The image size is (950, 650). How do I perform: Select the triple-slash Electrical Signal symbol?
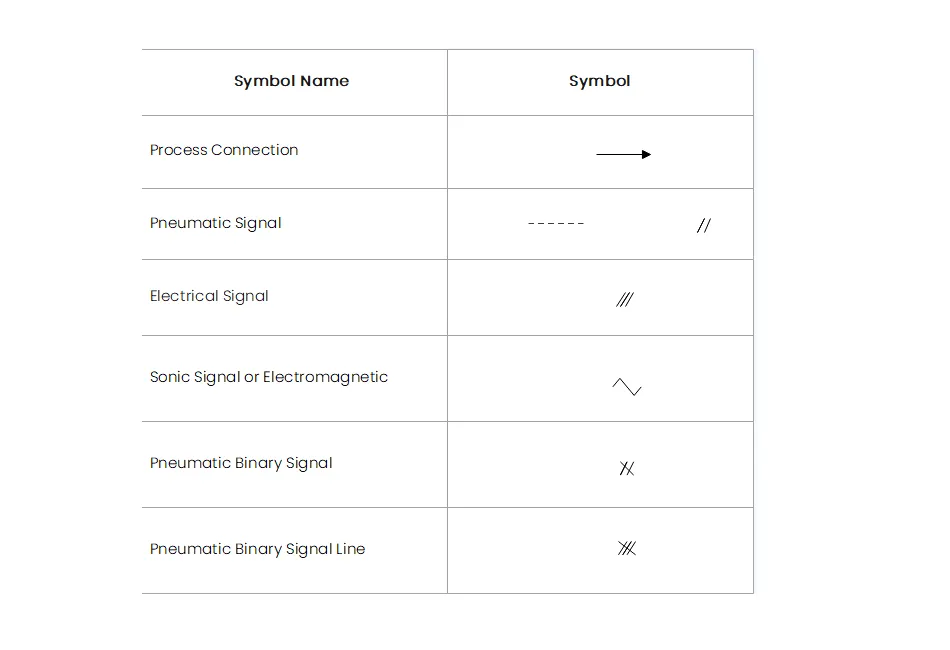(625, 299)
